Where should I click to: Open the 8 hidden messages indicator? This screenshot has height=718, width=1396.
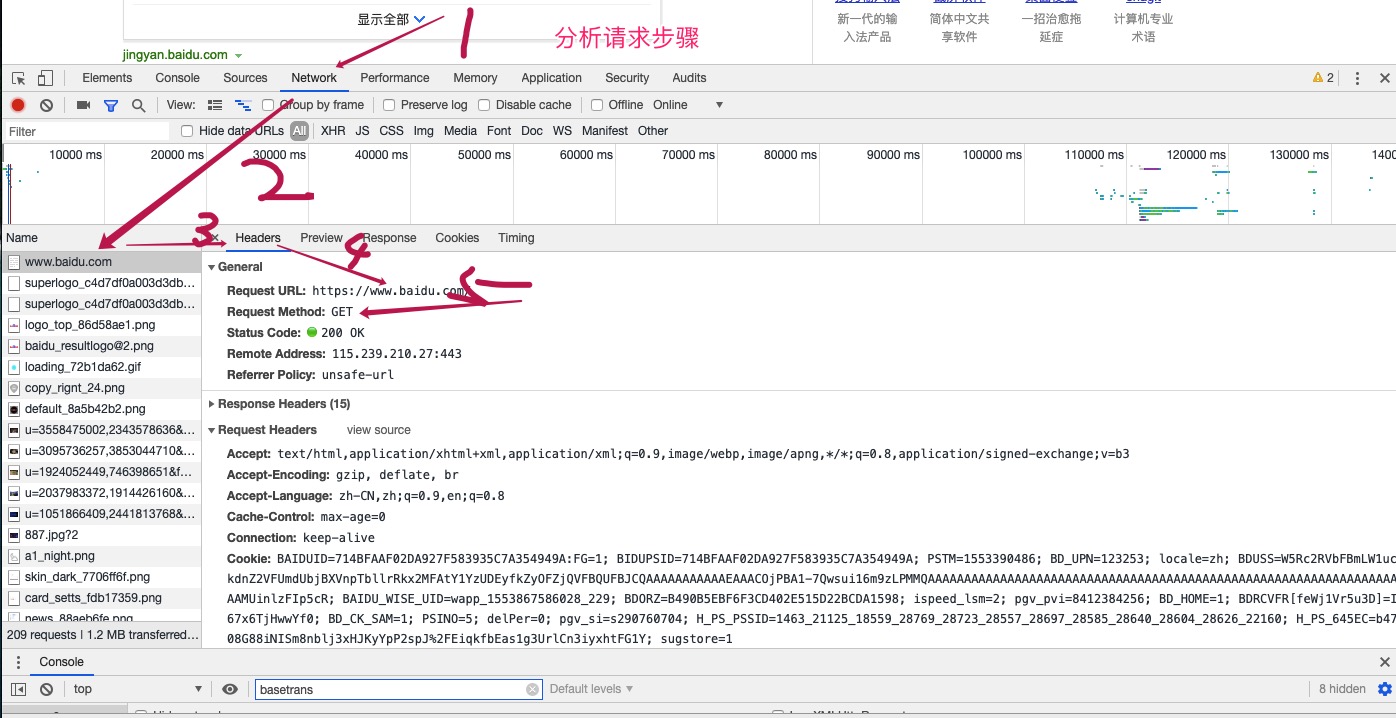(x=1342, y=689)
